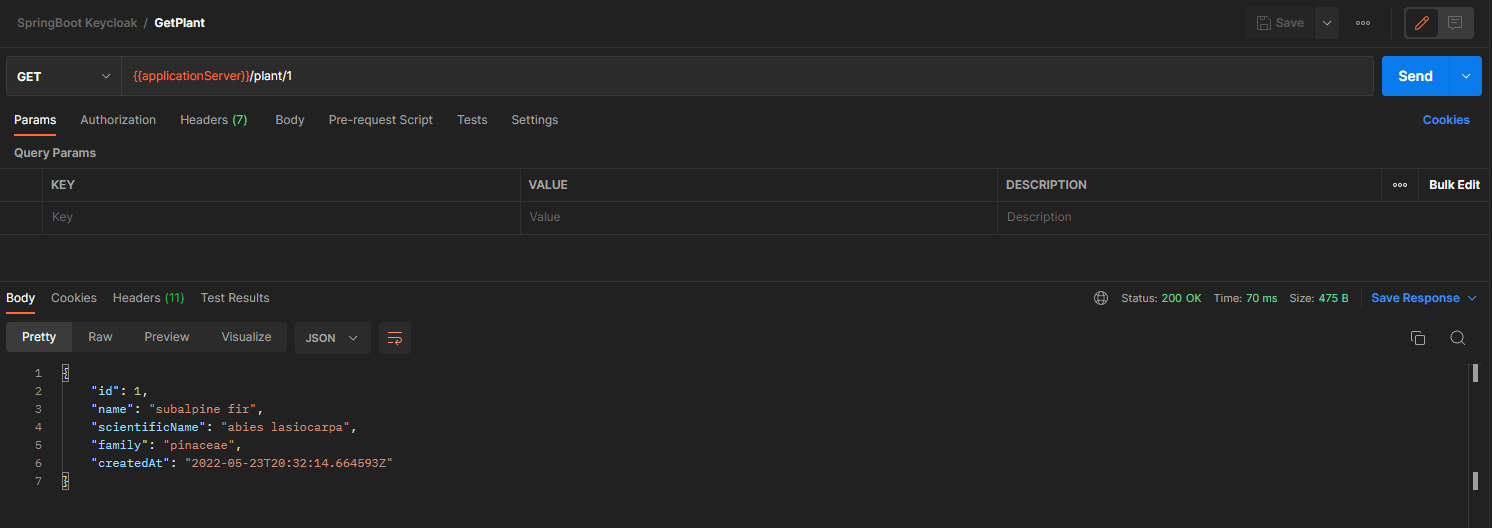This screenshot has width=1492, height=528.
Task: Open the Authorization tab
Action: 118,120
